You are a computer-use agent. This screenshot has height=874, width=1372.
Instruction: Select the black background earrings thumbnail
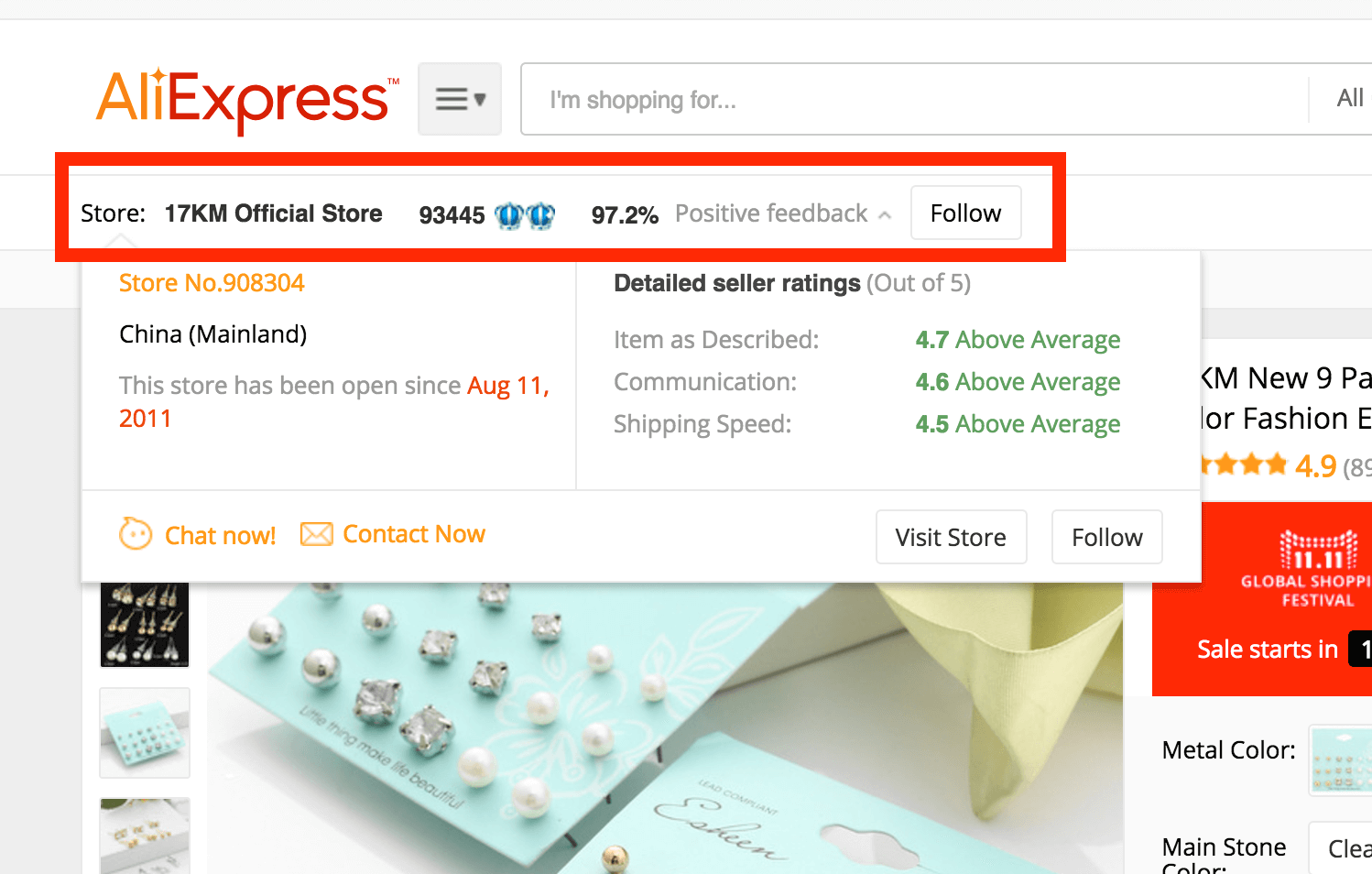pos(145,624)
